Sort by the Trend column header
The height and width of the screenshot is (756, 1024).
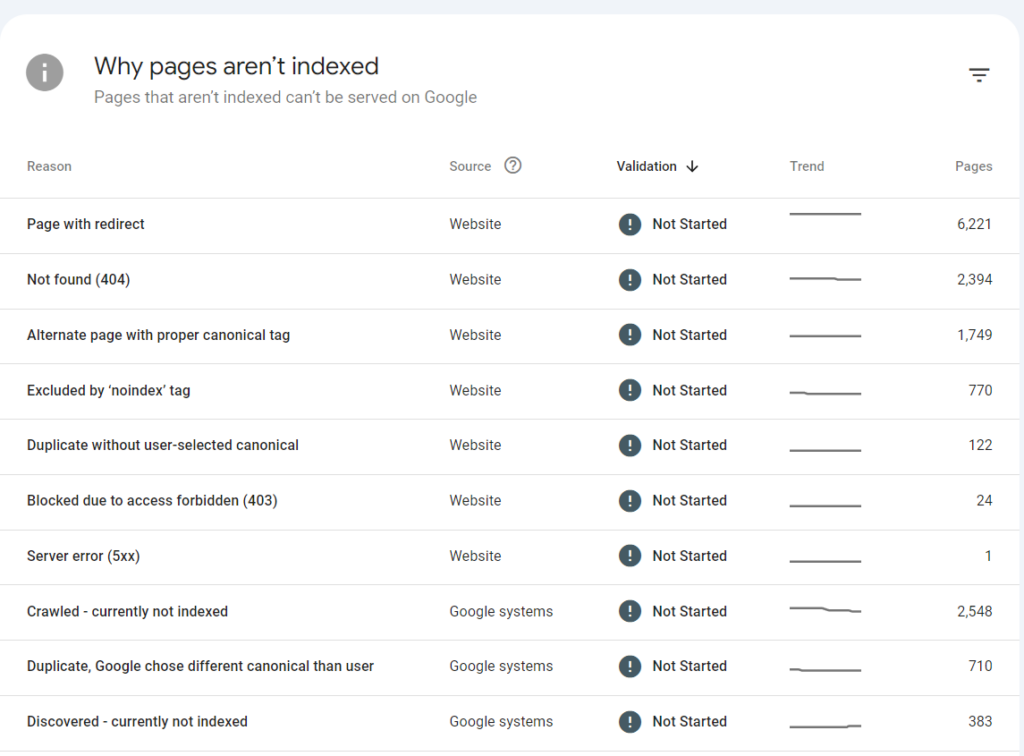tap(807, 166)
